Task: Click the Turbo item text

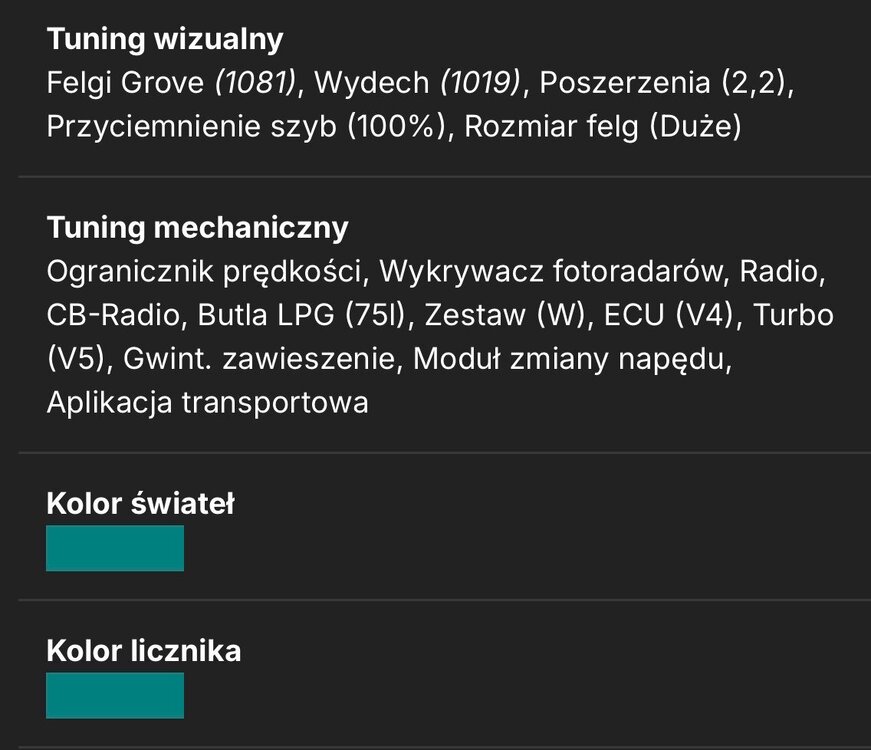Action: pos(793,315)
